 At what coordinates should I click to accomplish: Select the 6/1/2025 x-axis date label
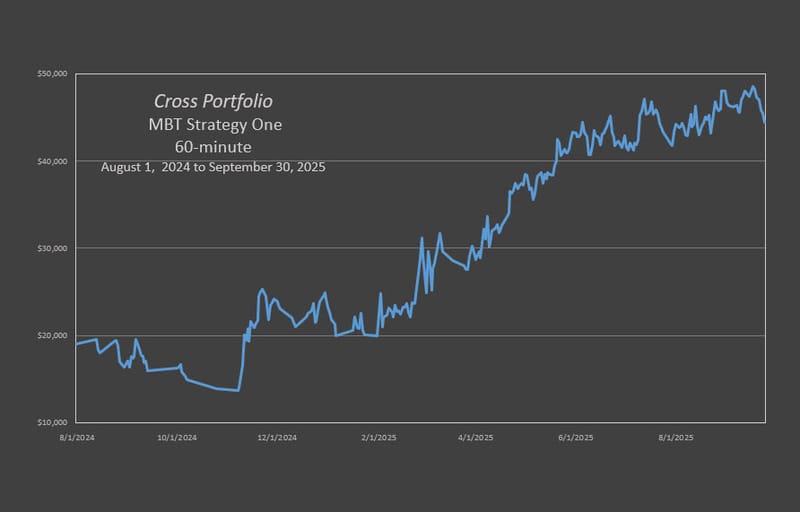pyautogui.click(x=575, y=437)
